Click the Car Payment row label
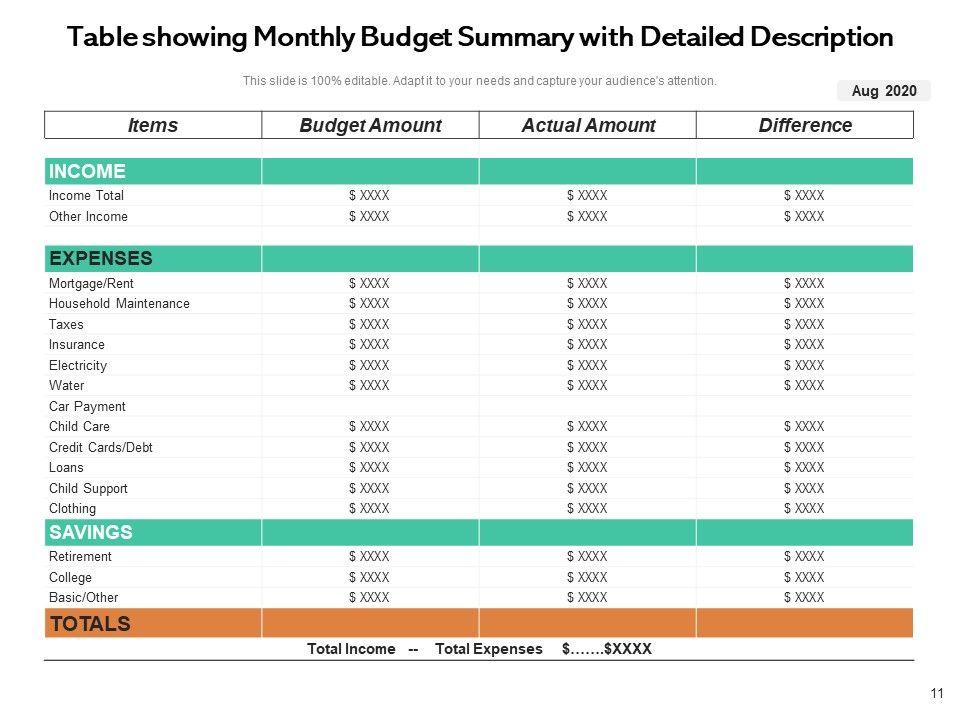This screenshot has height=720, width=960. (x=87, y=407)
